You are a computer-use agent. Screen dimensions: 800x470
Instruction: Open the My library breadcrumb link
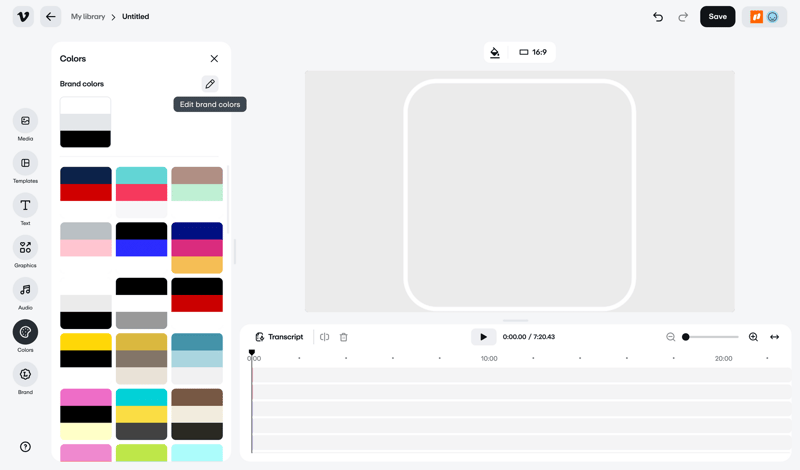[x=88, y=17]
